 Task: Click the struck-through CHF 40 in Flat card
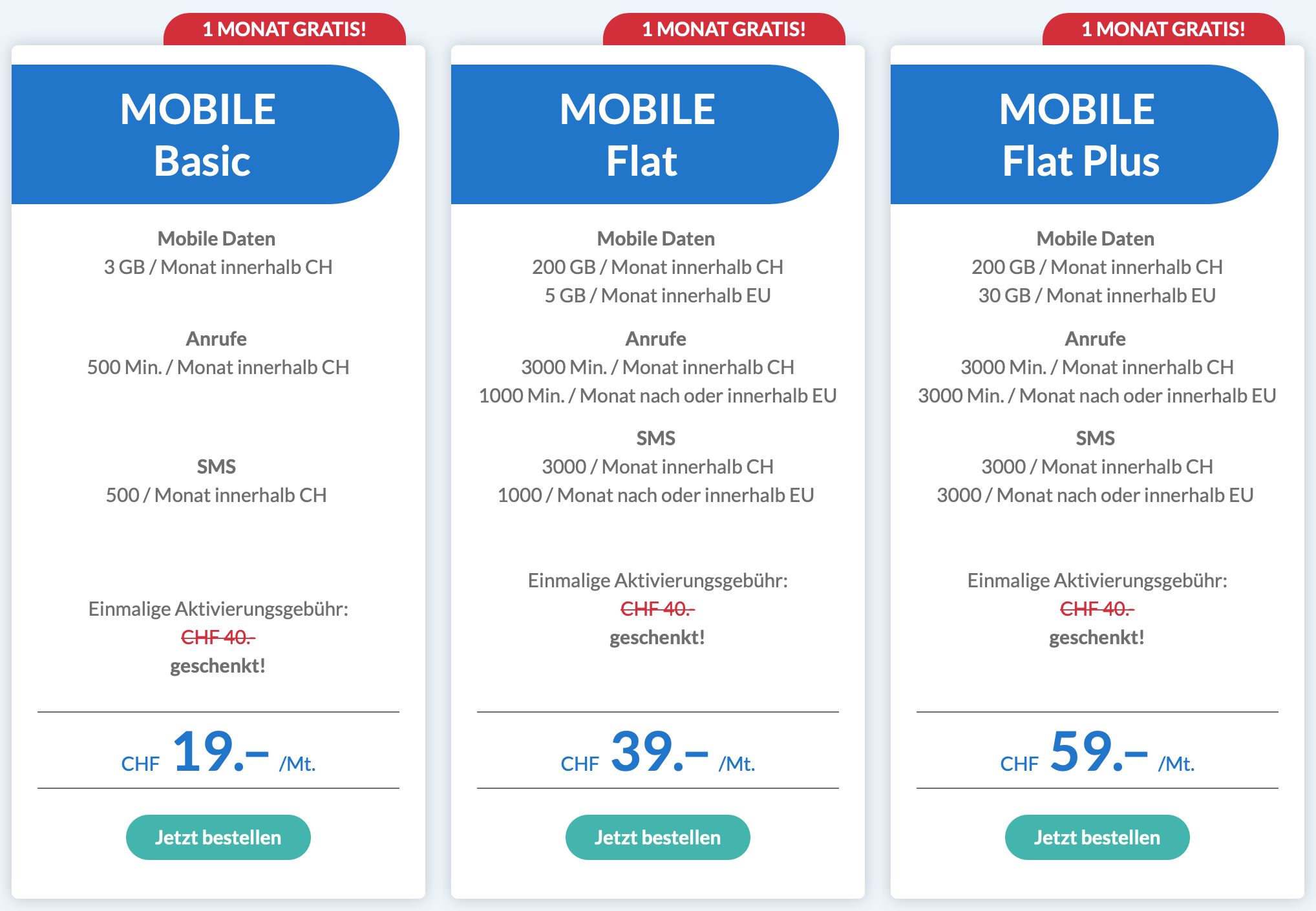click(x=657, y=609)
